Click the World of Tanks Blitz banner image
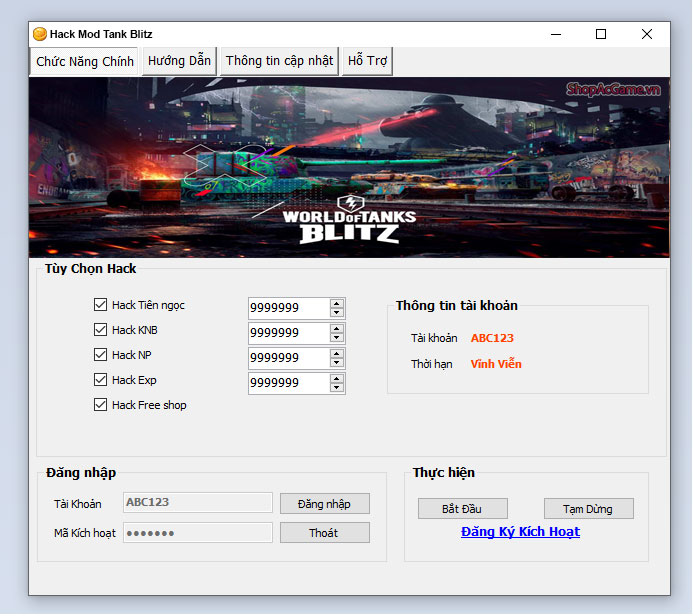This screenshot has width=693, height=616. 349,167
